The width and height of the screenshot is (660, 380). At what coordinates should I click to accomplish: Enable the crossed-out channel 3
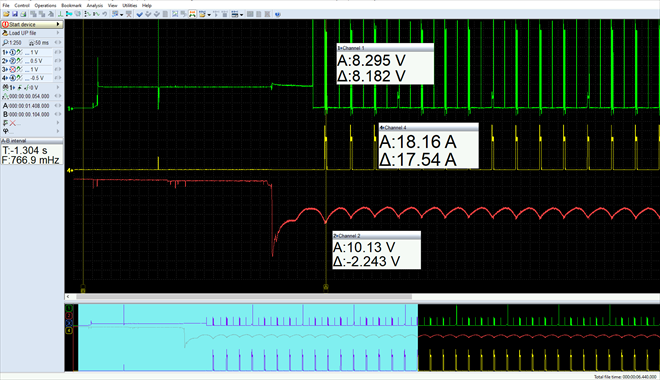[x=13, y=69]
